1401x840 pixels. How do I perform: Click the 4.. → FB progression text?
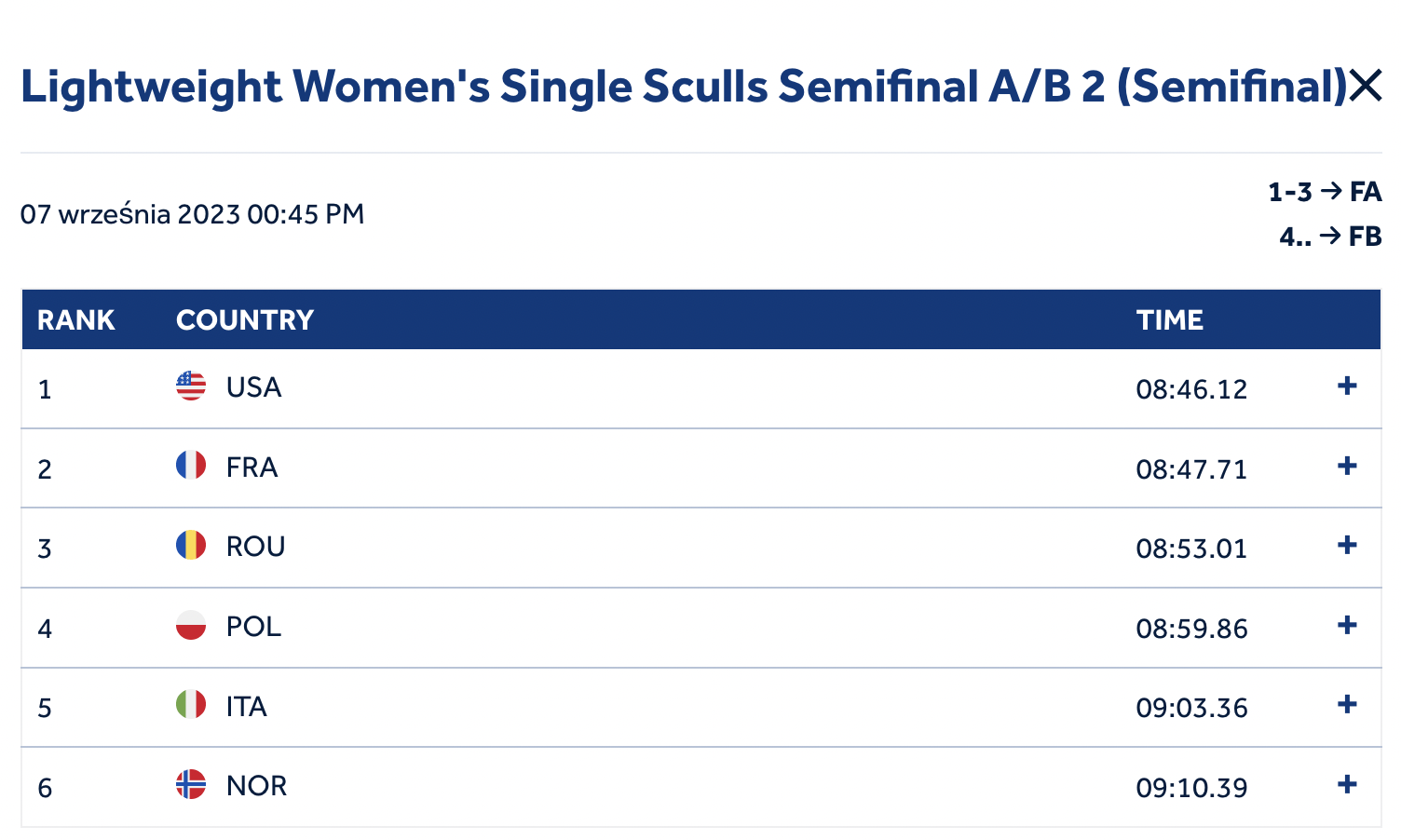click(x=1330, y=237)
